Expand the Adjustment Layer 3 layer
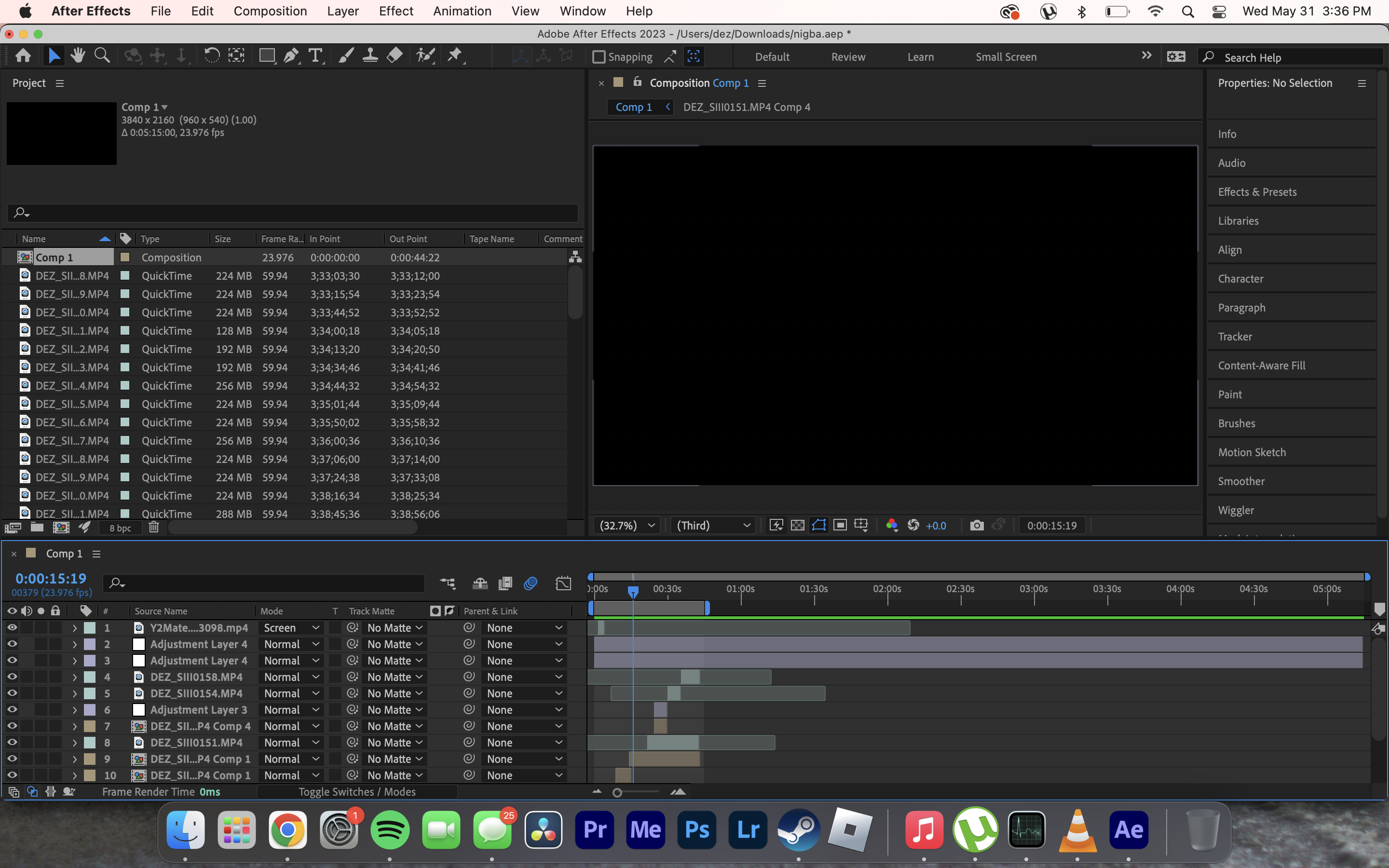This screenshot has width=1389, height=868. (74, 709)
